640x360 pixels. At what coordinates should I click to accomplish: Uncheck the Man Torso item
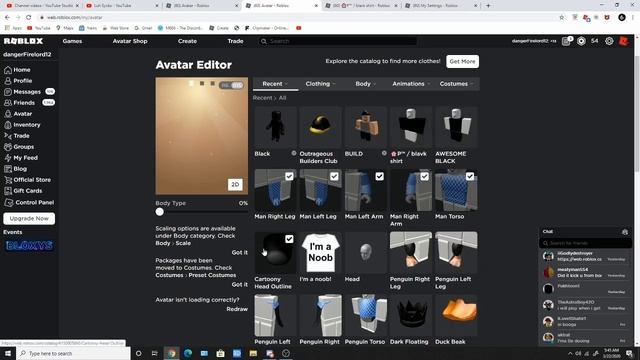[470, 176]
